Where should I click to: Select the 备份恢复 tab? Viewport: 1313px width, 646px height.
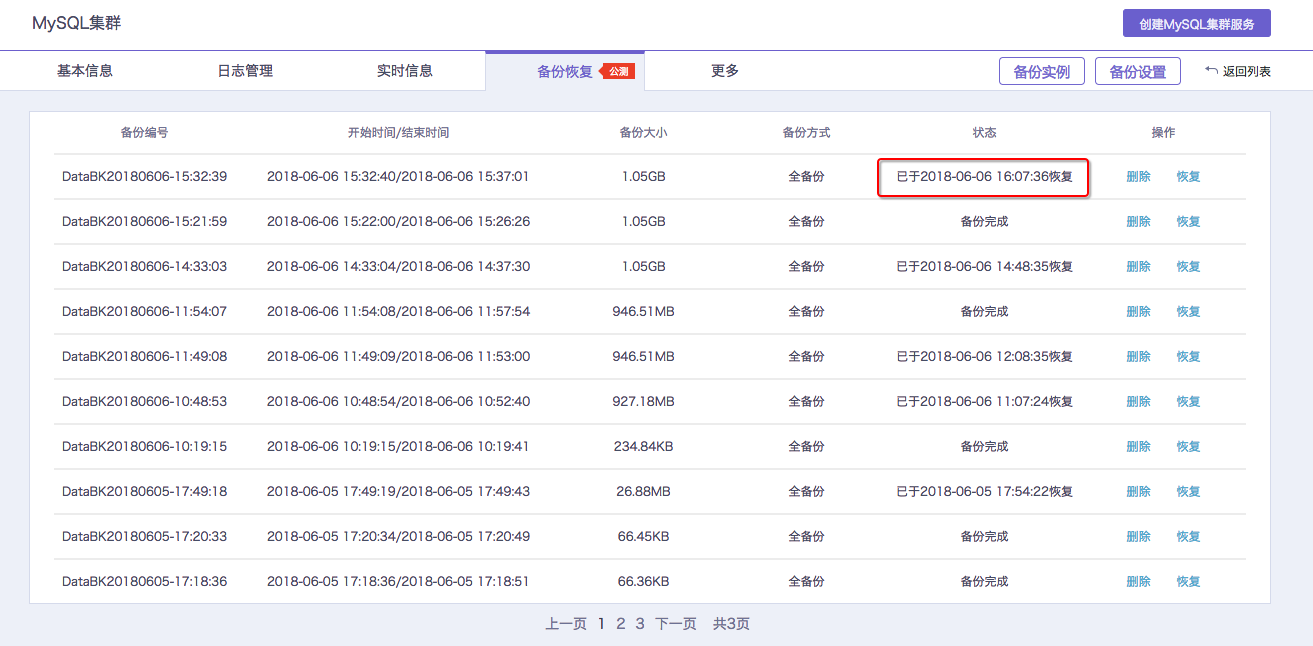565,72
